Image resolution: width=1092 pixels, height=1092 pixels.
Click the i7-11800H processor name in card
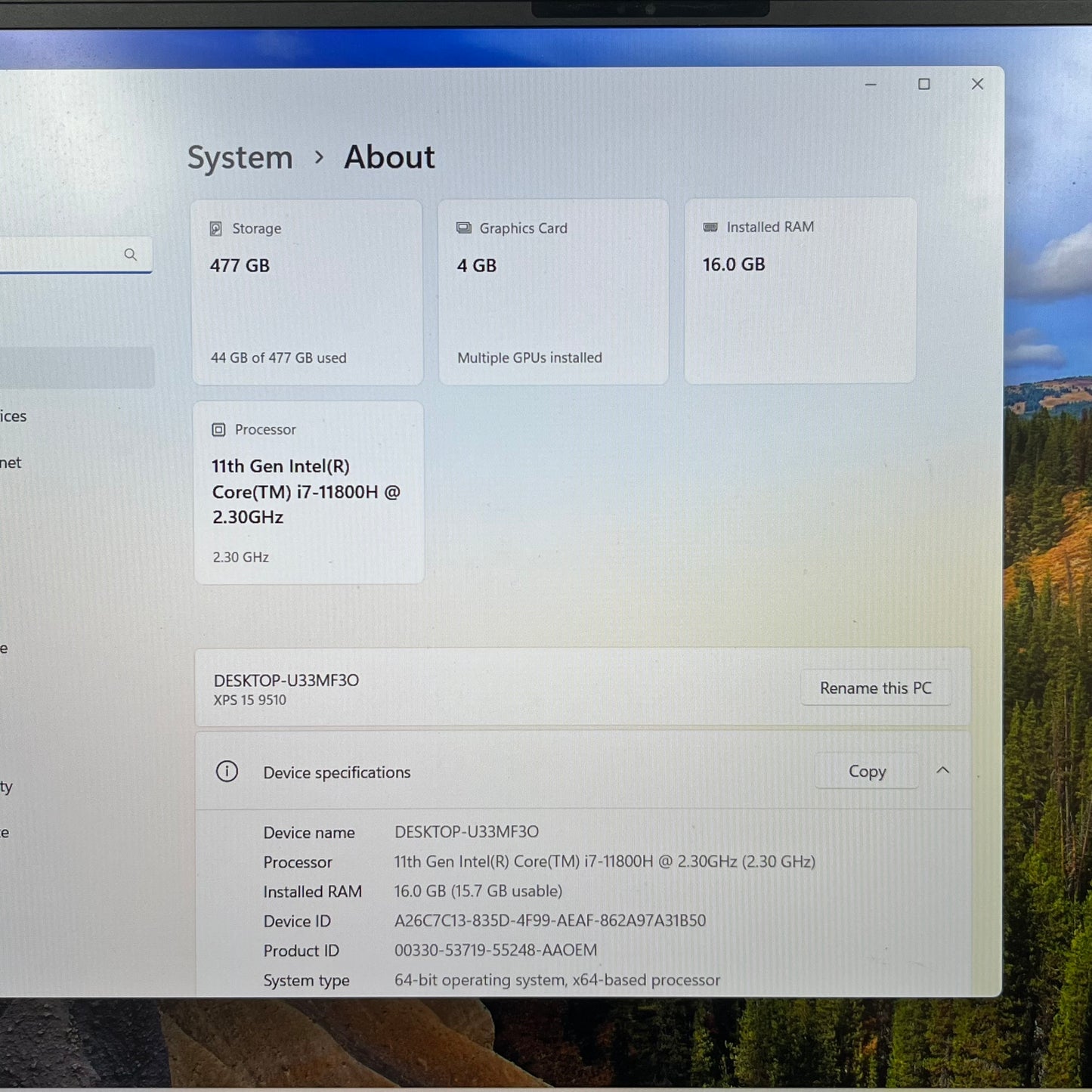click(305, 492)
